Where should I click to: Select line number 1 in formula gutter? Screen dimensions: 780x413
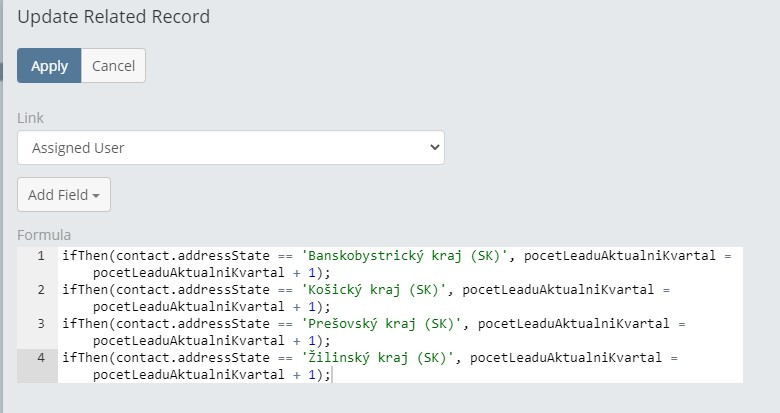click(x=41, y=256)
